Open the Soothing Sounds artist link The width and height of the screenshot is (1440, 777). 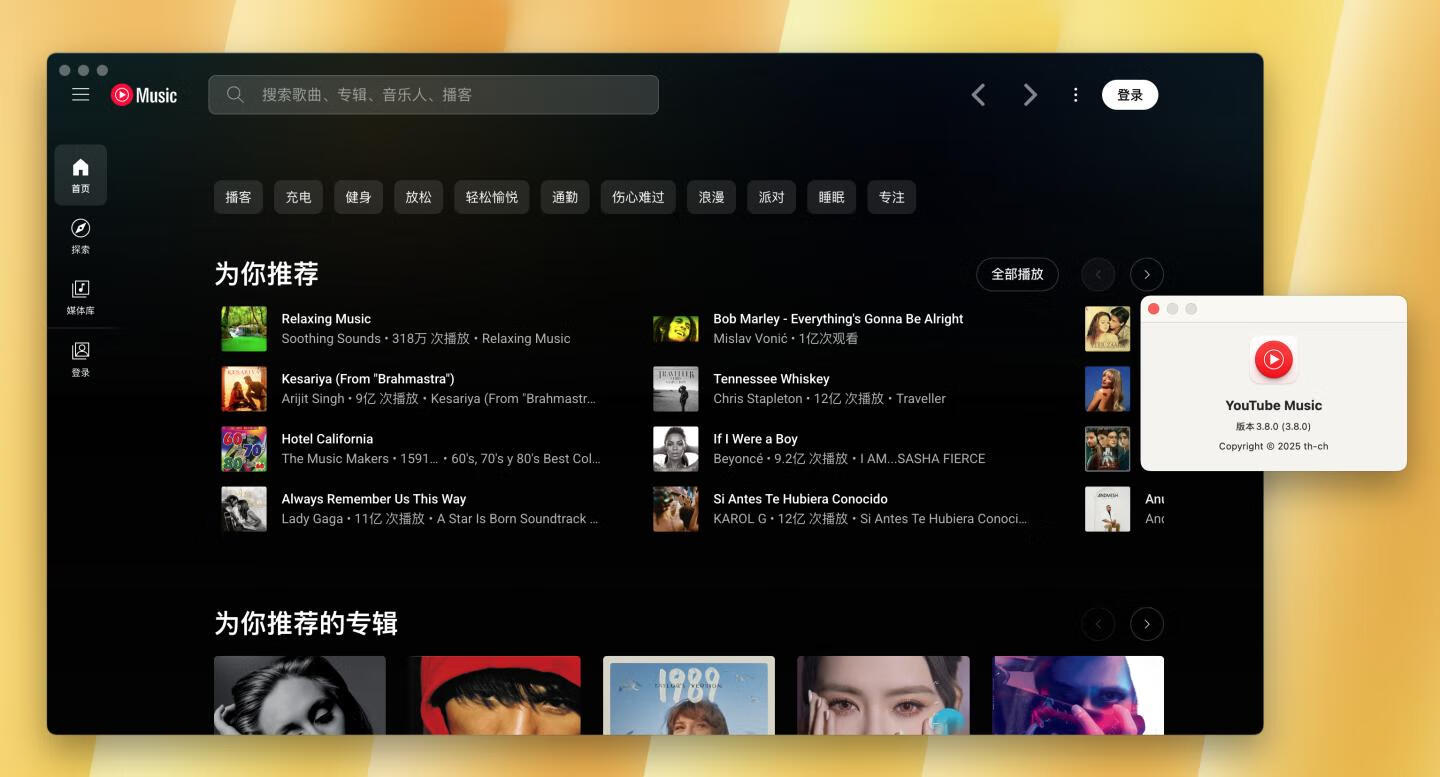click(331, 339)
